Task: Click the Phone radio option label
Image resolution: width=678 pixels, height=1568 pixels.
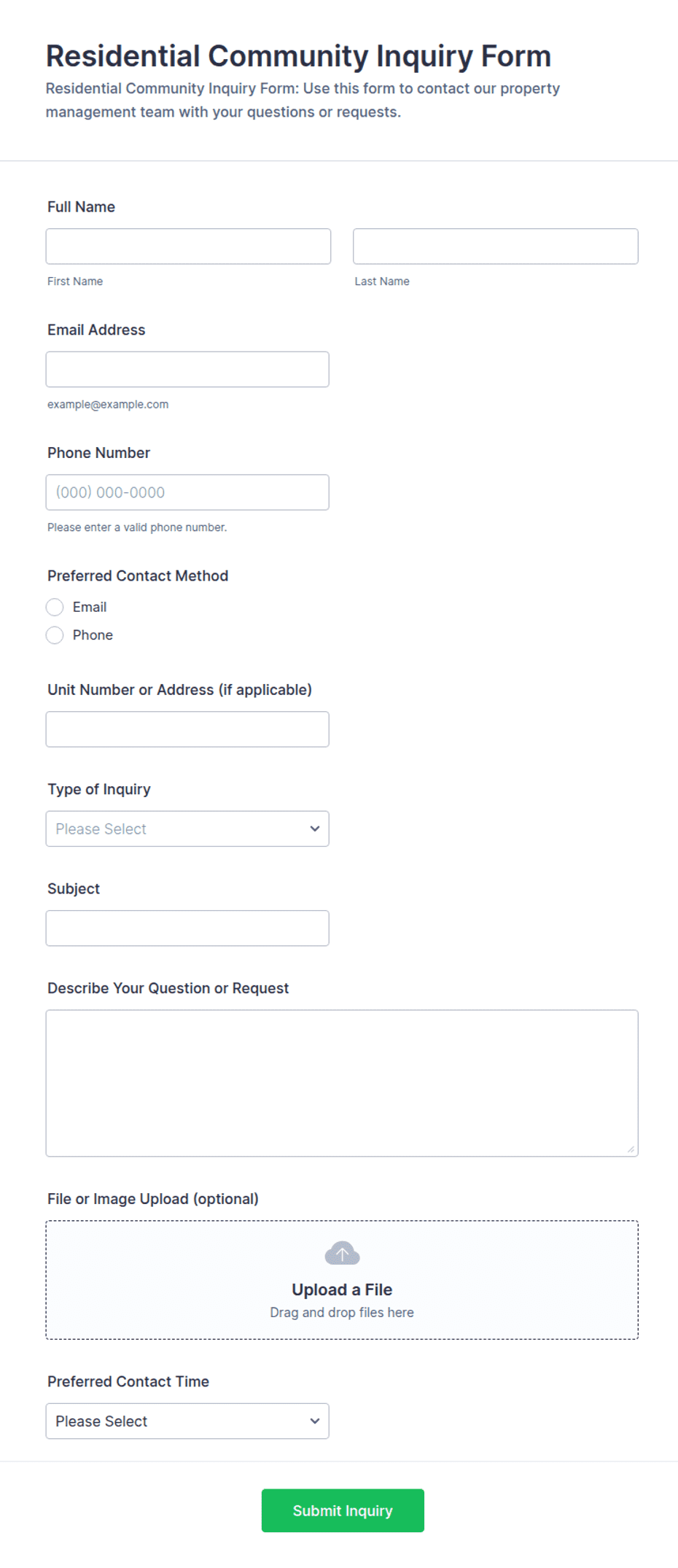Action: pos(93,635)
